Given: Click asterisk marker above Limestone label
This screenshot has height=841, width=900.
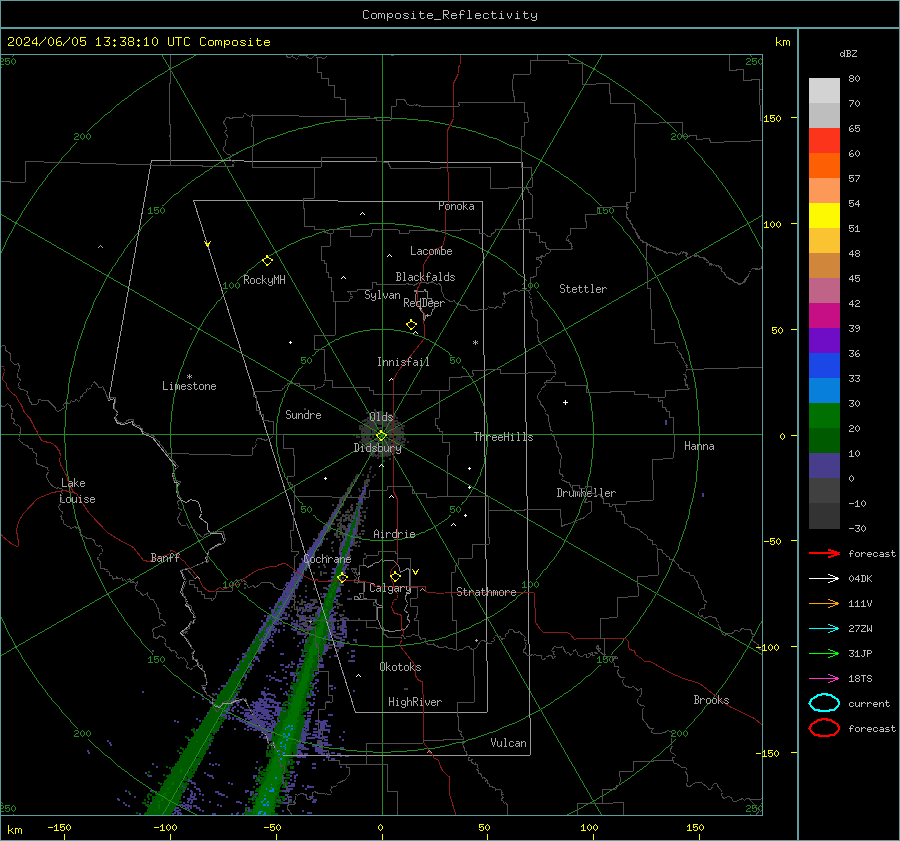Looking at the screenshot, I should point(189,377).
